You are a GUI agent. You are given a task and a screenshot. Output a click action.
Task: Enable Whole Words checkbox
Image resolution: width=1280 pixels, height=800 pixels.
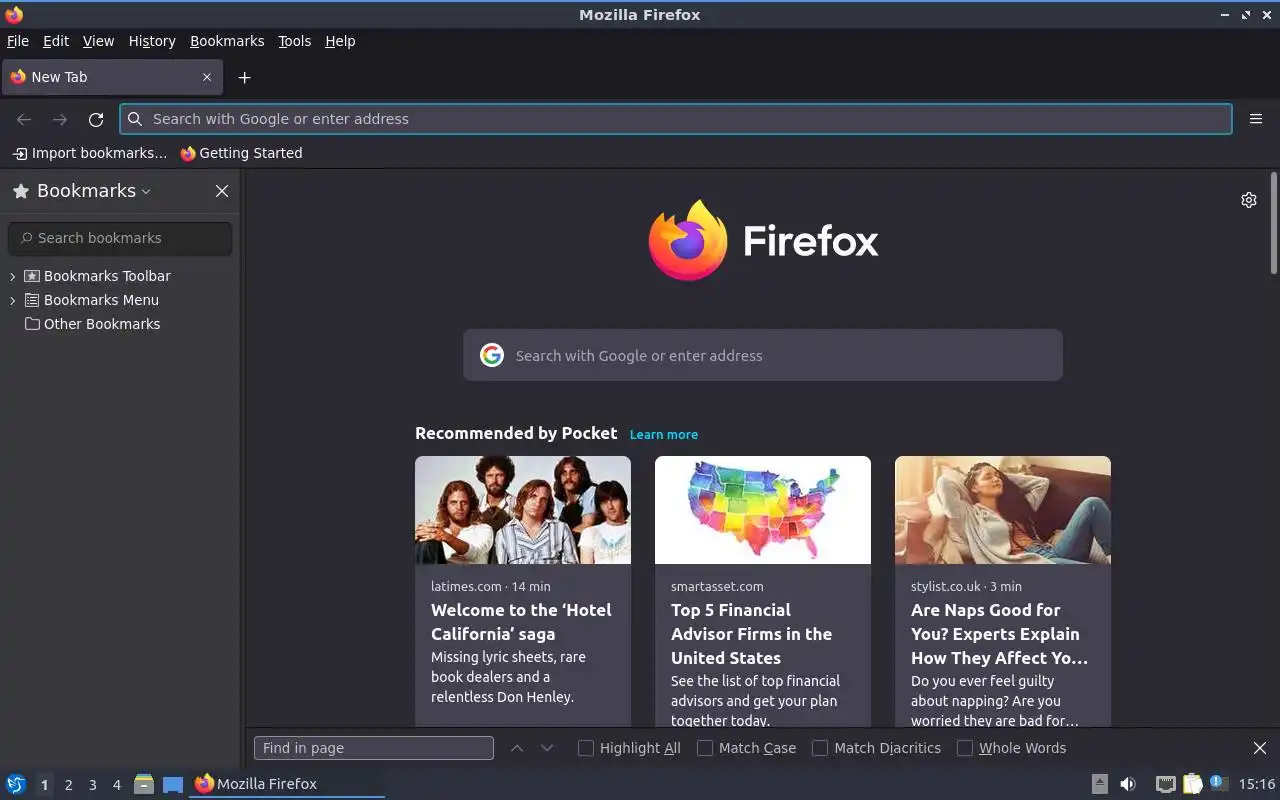(965, 748)
